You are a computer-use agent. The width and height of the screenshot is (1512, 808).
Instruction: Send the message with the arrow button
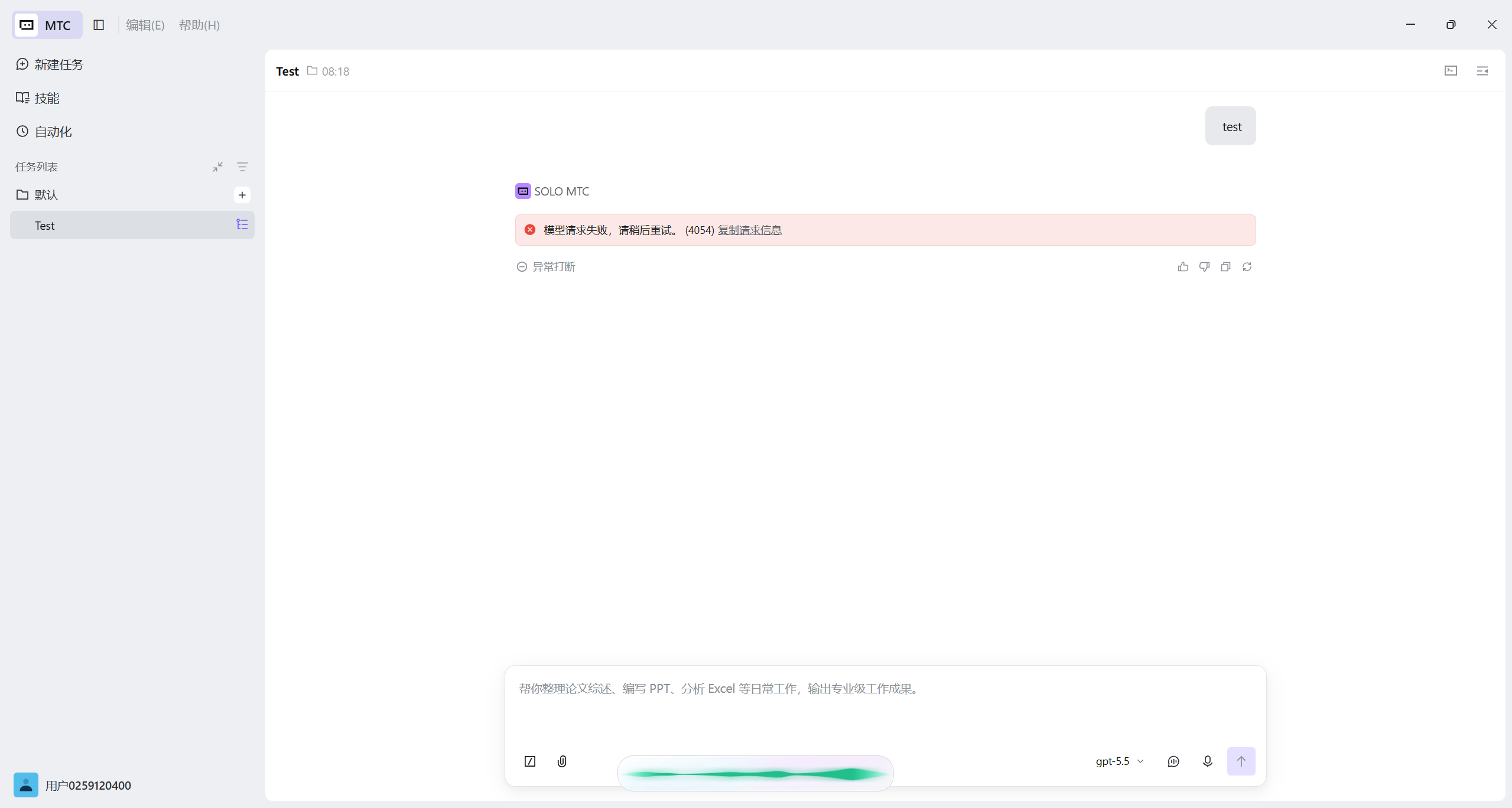pos(1241,761)
